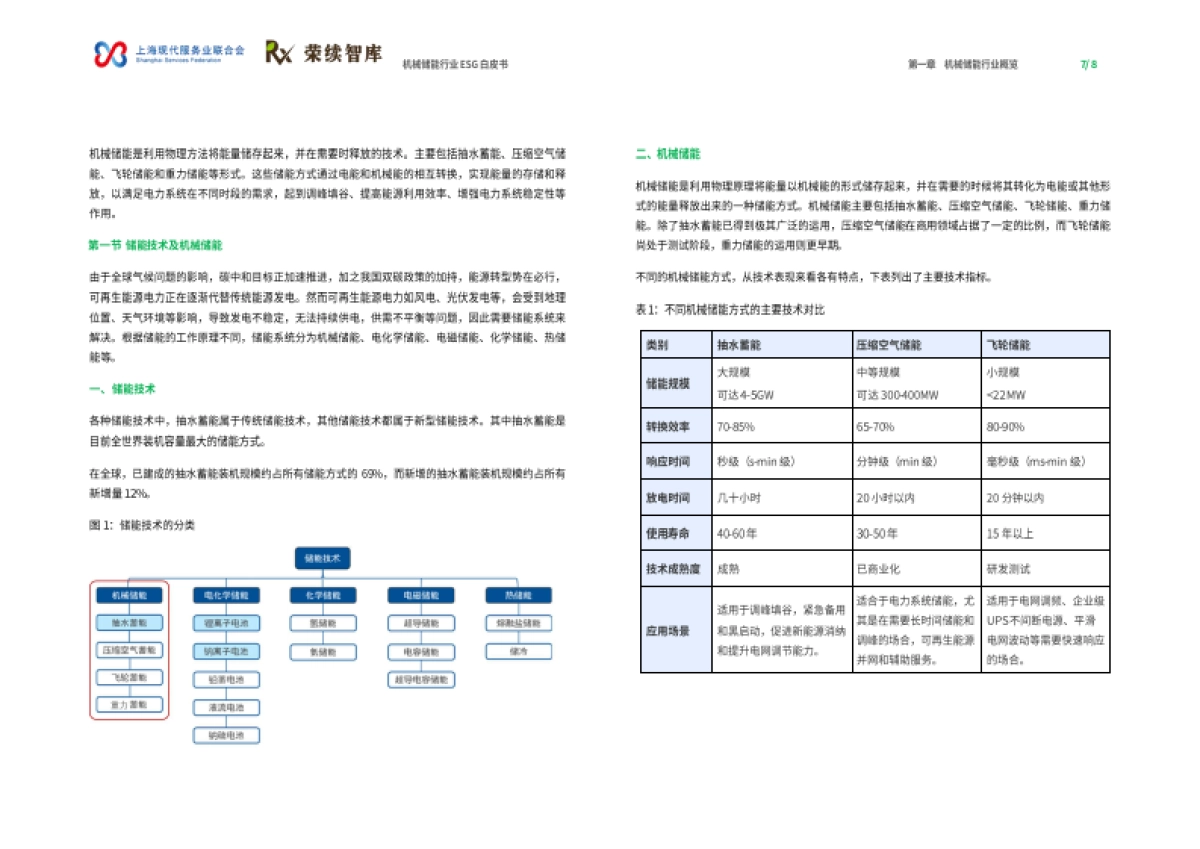Expand the 飞轮蓄能 node under 机械储能
The image size is (1200, 849).
click(128, 679)
